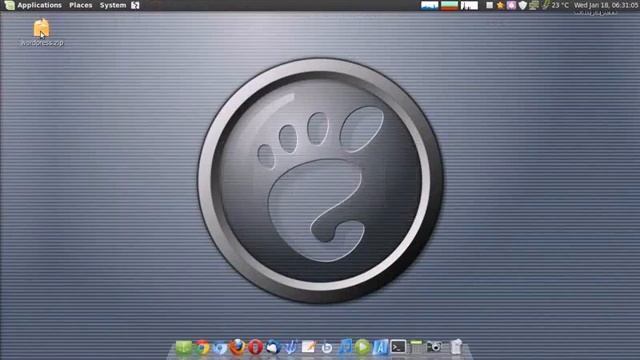Open the blue 'A' application icon in the dock
Screen dimensions: 640x360
tap(380, 347)
